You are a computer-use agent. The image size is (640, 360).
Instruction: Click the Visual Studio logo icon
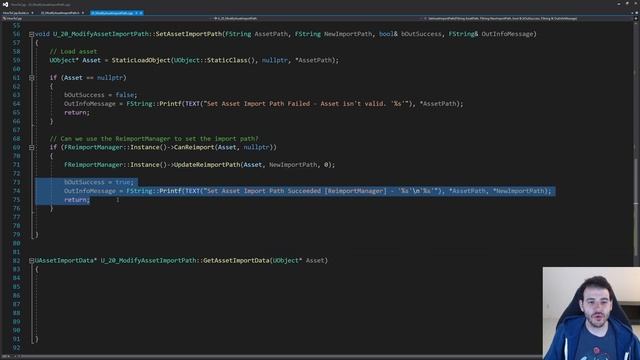pos(6,4)
